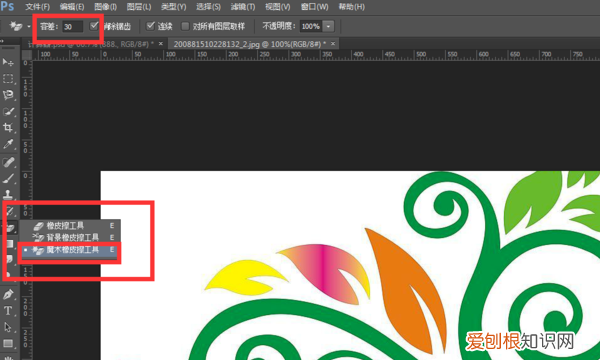
Task: Open the 窗口(W) menu
Action: pos(315,7)
